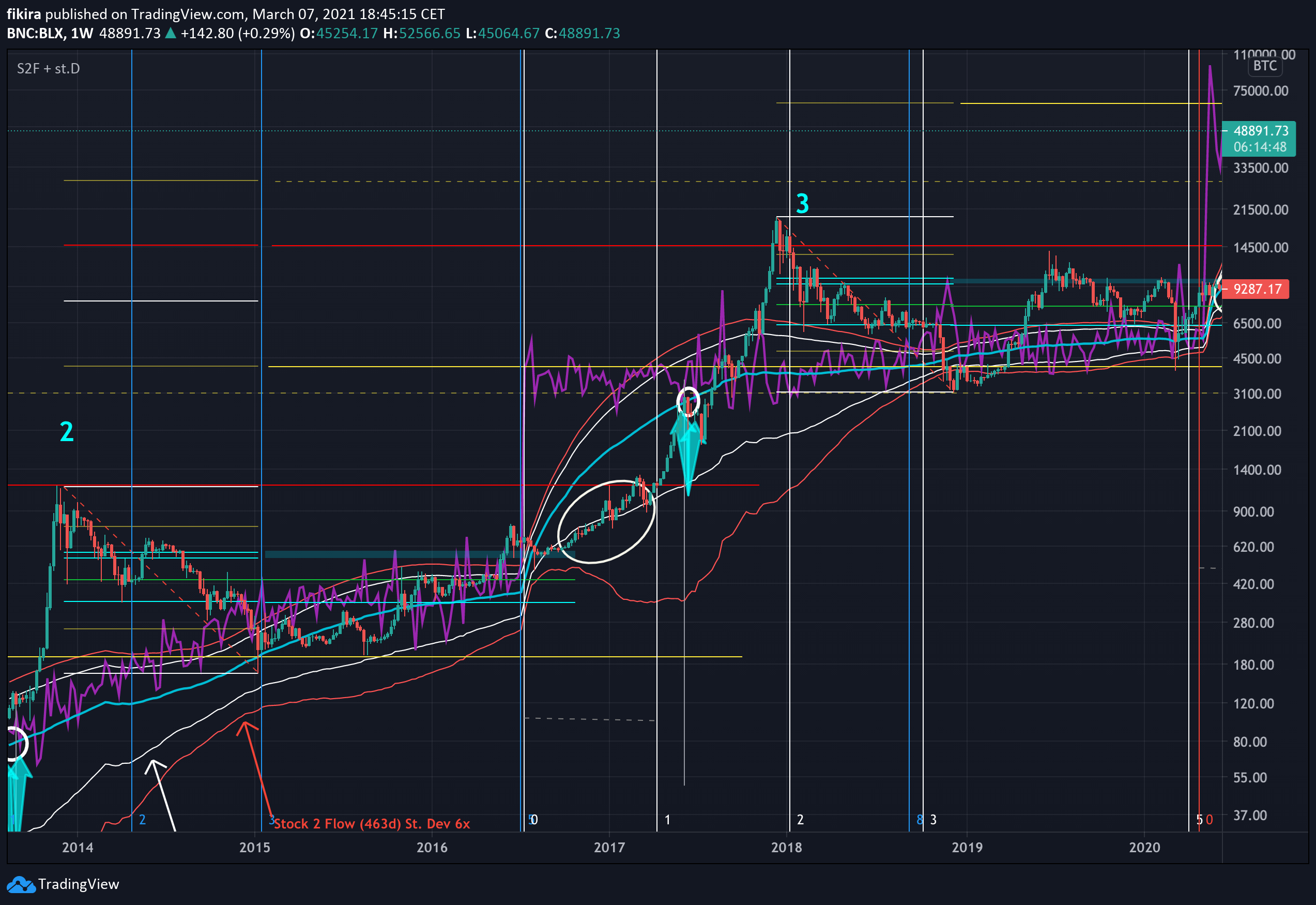Click the '2020' time axis label
The width and height of the screenshot is (1316, 905).
[x=1145, y=848]
